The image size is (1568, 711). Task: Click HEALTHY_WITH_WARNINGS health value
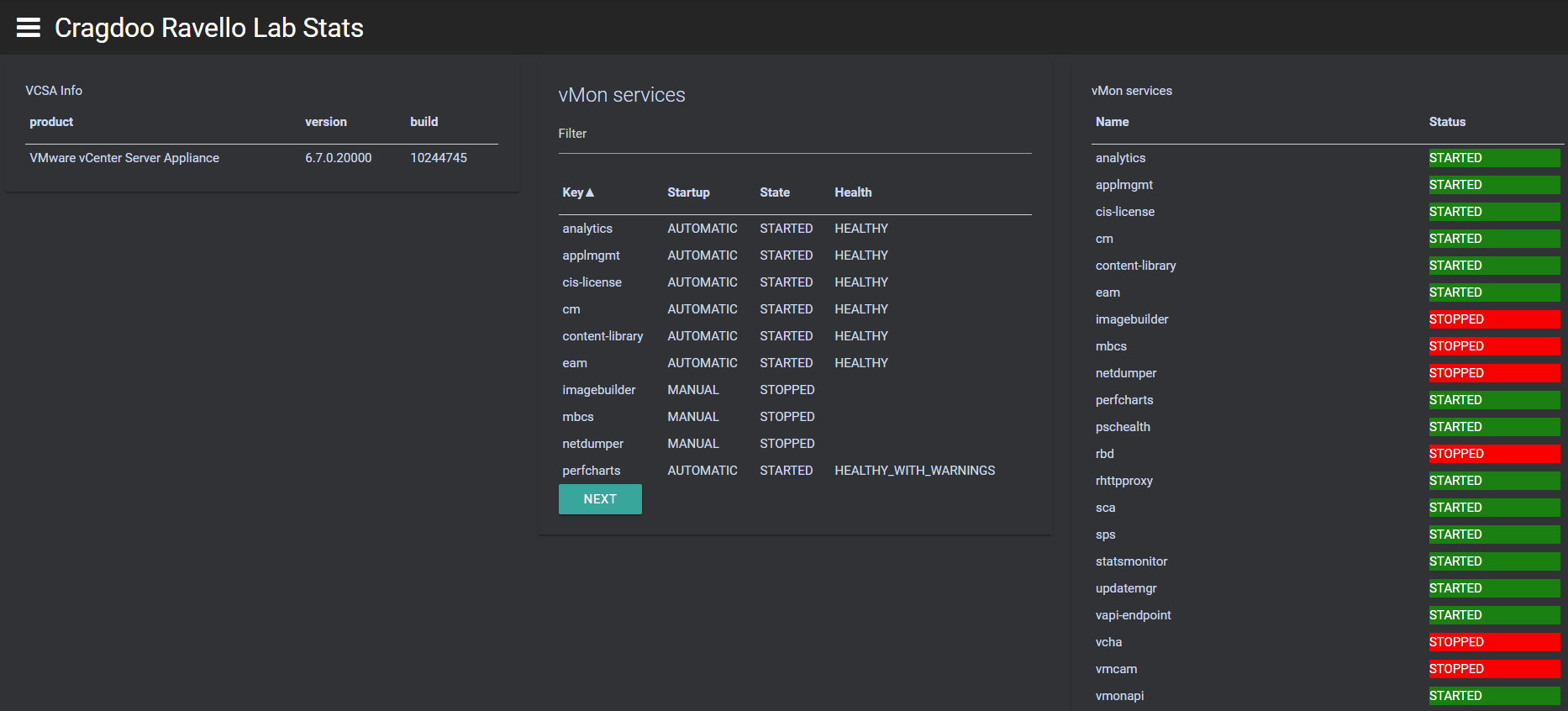pyautogui.click(x=915, y=471)
